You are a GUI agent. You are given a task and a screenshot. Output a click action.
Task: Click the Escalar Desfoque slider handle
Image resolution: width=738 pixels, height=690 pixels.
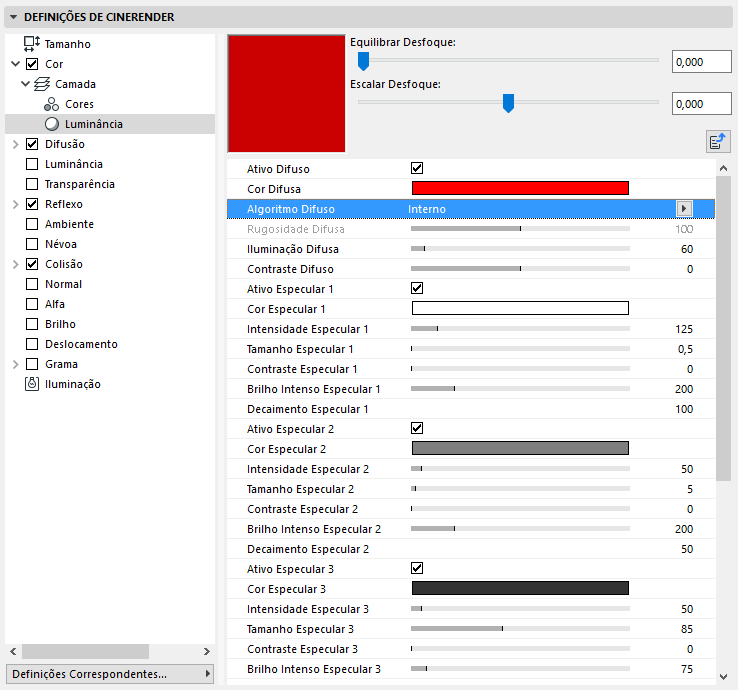(x=508, y=104)
